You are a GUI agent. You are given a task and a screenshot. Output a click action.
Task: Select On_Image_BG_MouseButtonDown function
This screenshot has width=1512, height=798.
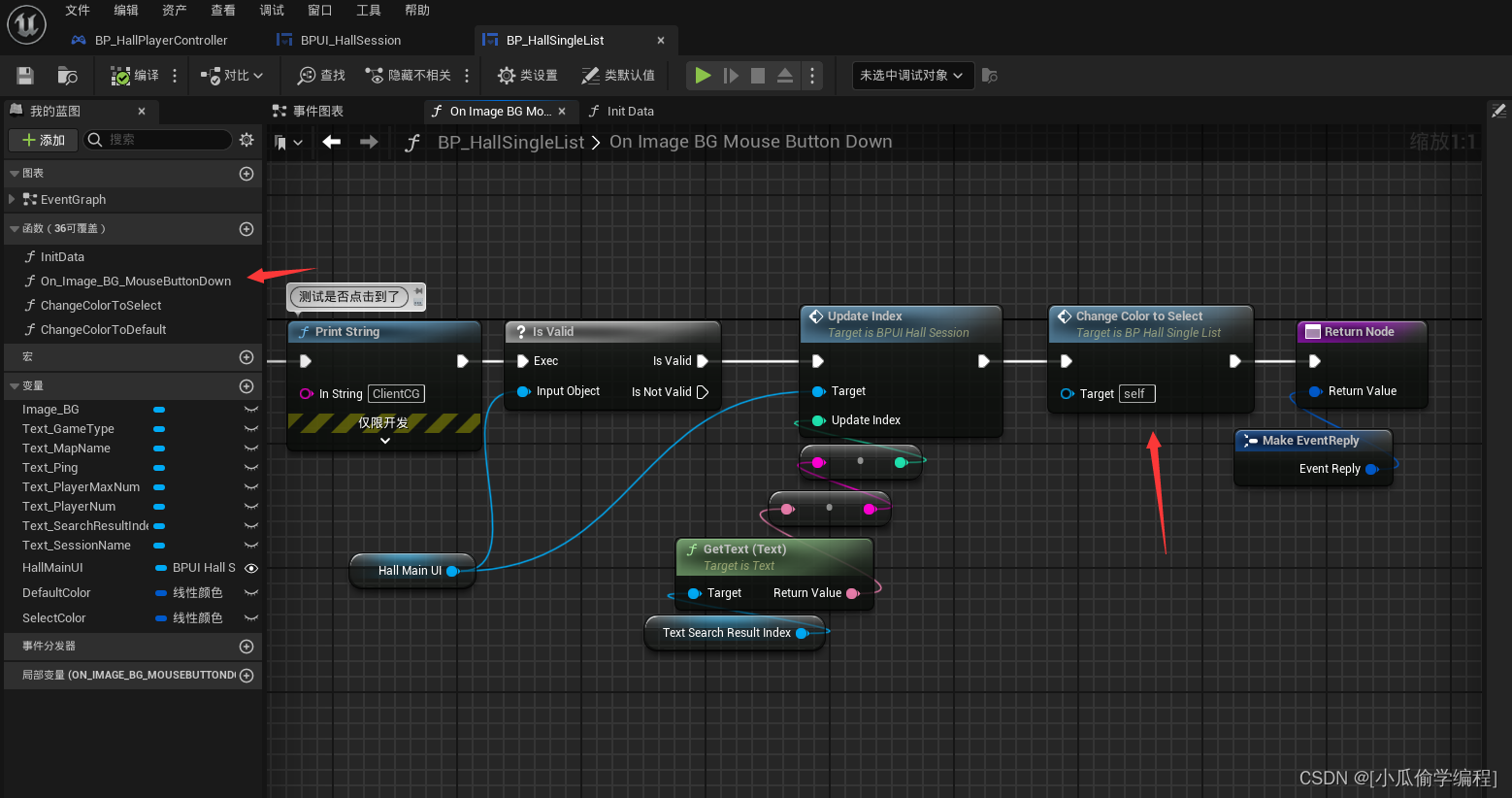136,282
